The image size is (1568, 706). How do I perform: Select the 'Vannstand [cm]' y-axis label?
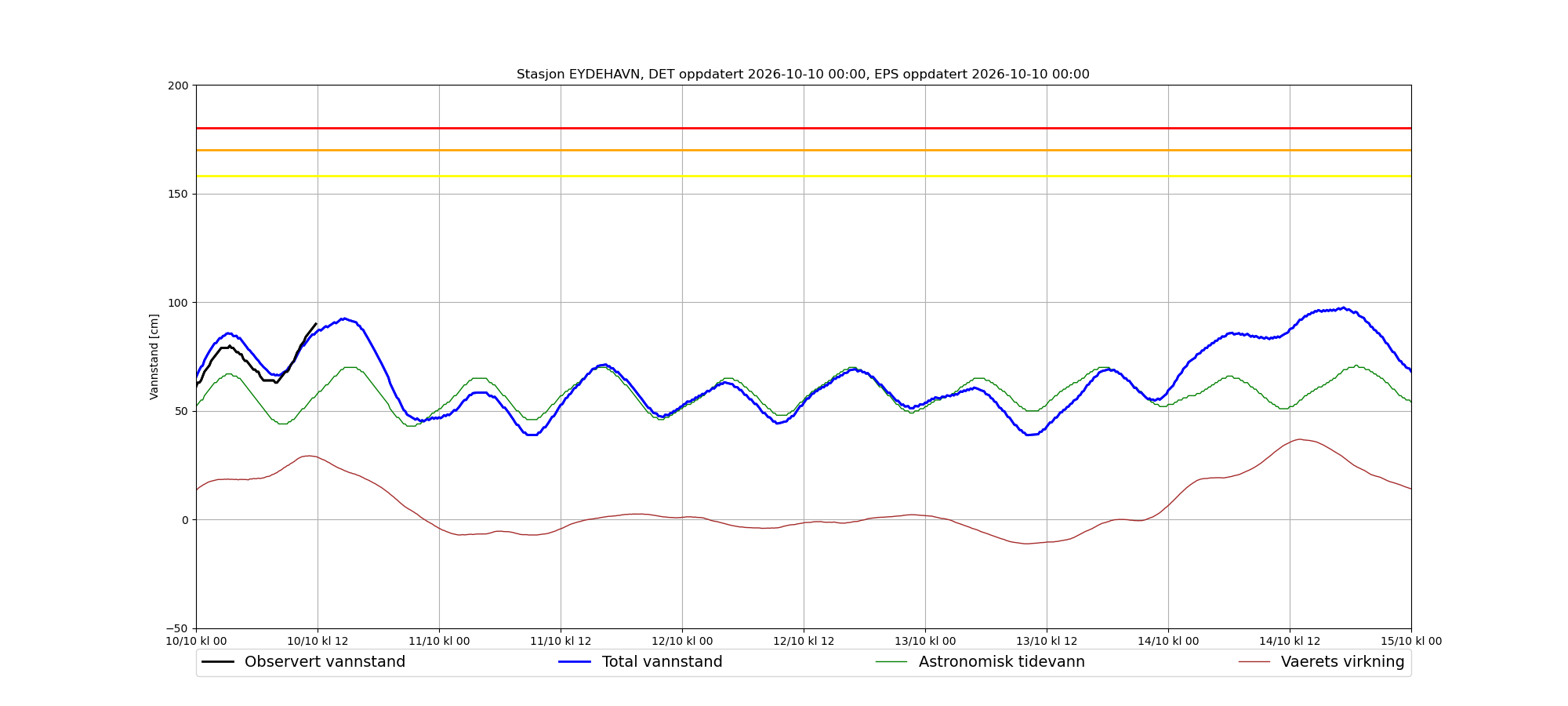point(154,357)
